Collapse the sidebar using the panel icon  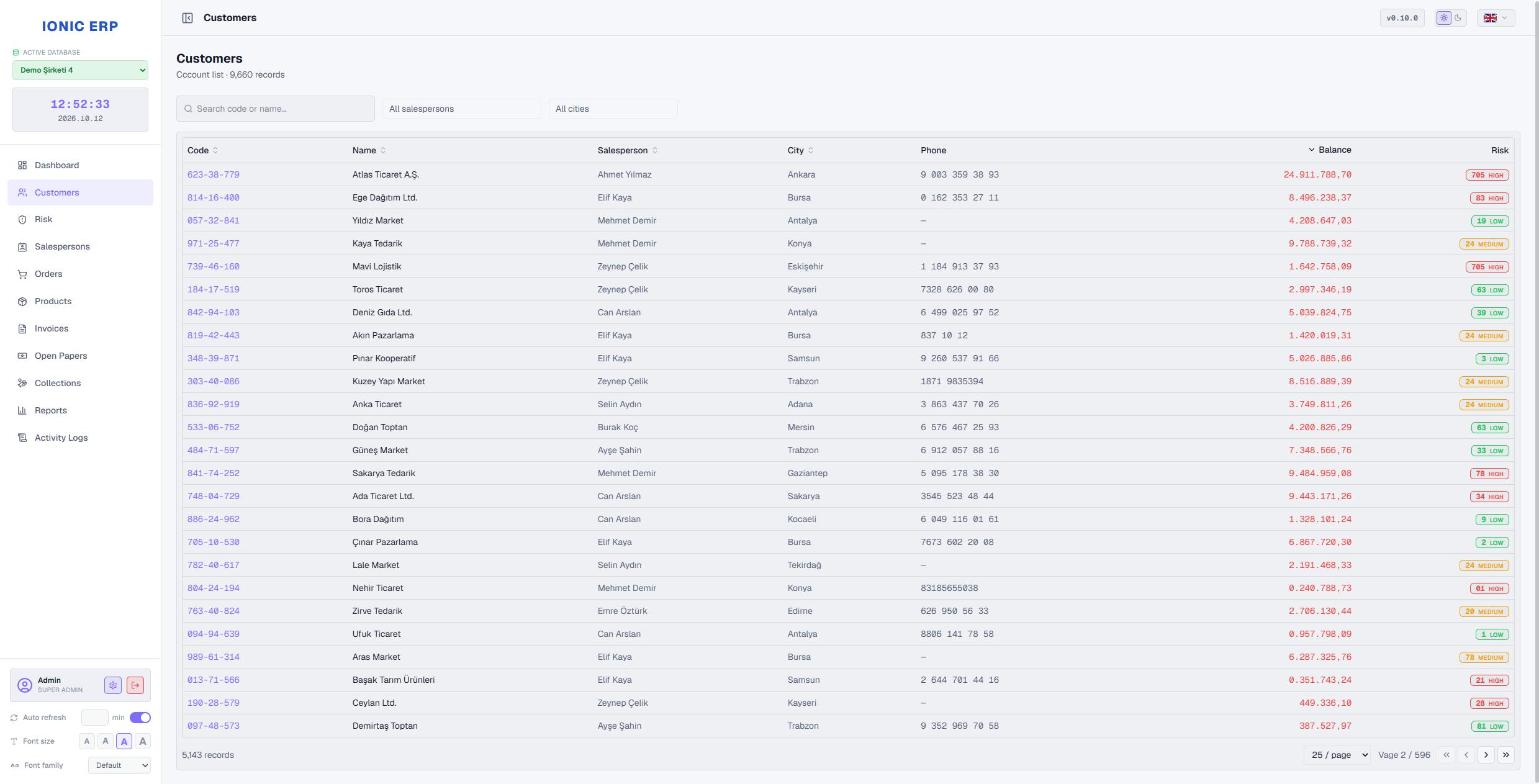point(187,18)
